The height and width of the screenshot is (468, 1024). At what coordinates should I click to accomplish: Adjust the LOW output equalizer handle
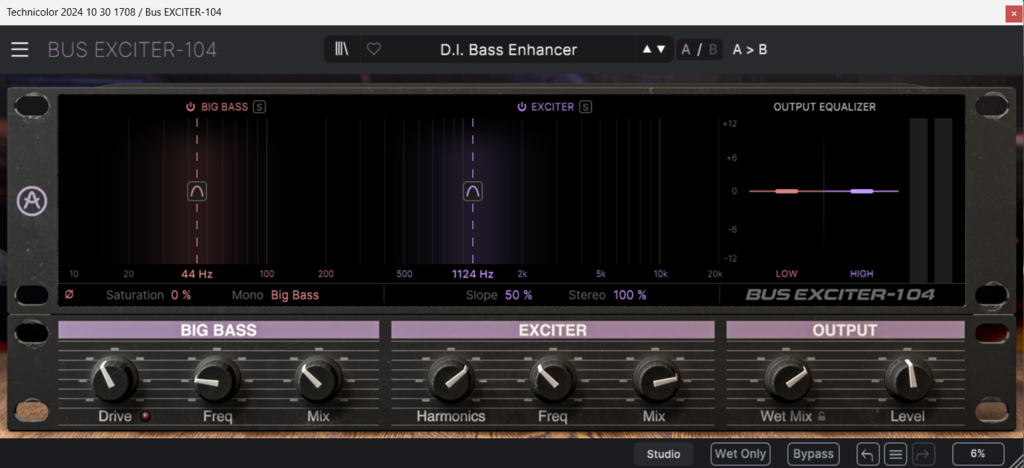(x=786, y=191)
